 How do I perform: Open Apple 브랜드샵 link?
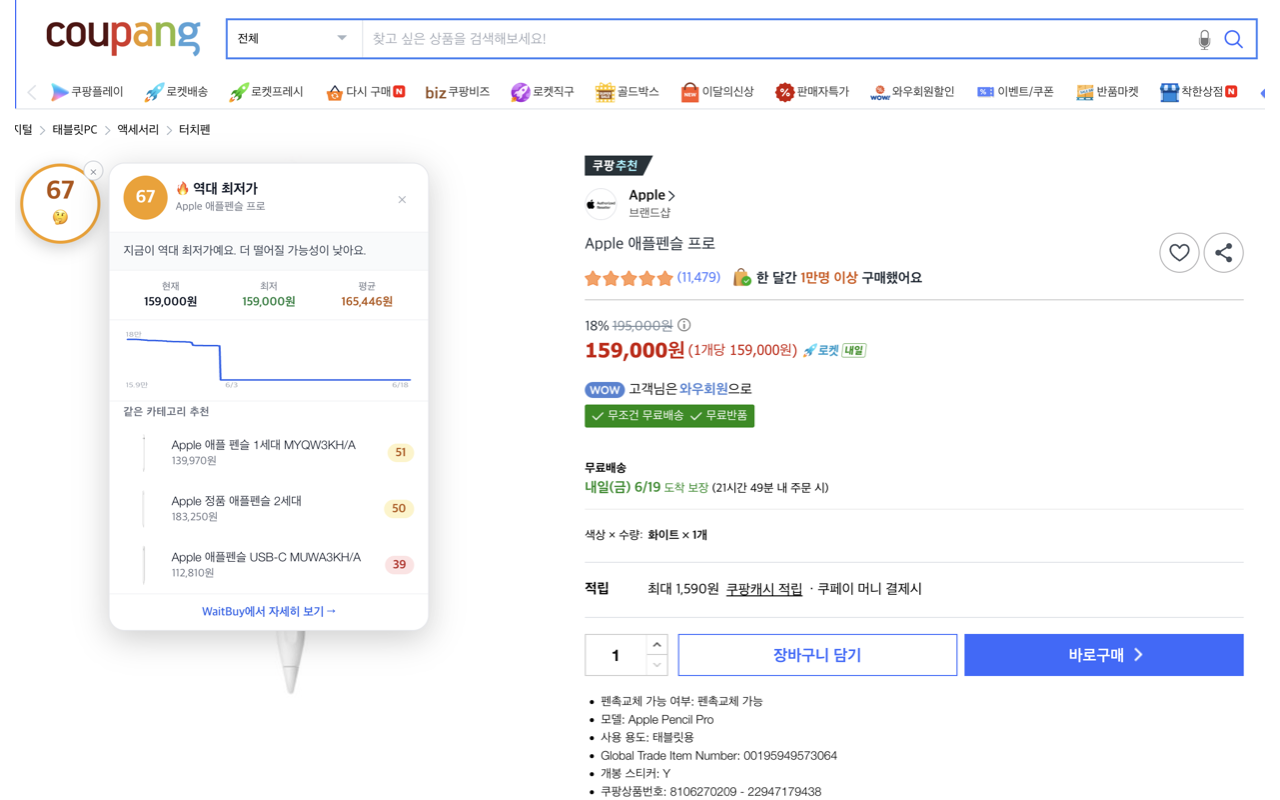(x=651, y=203)
